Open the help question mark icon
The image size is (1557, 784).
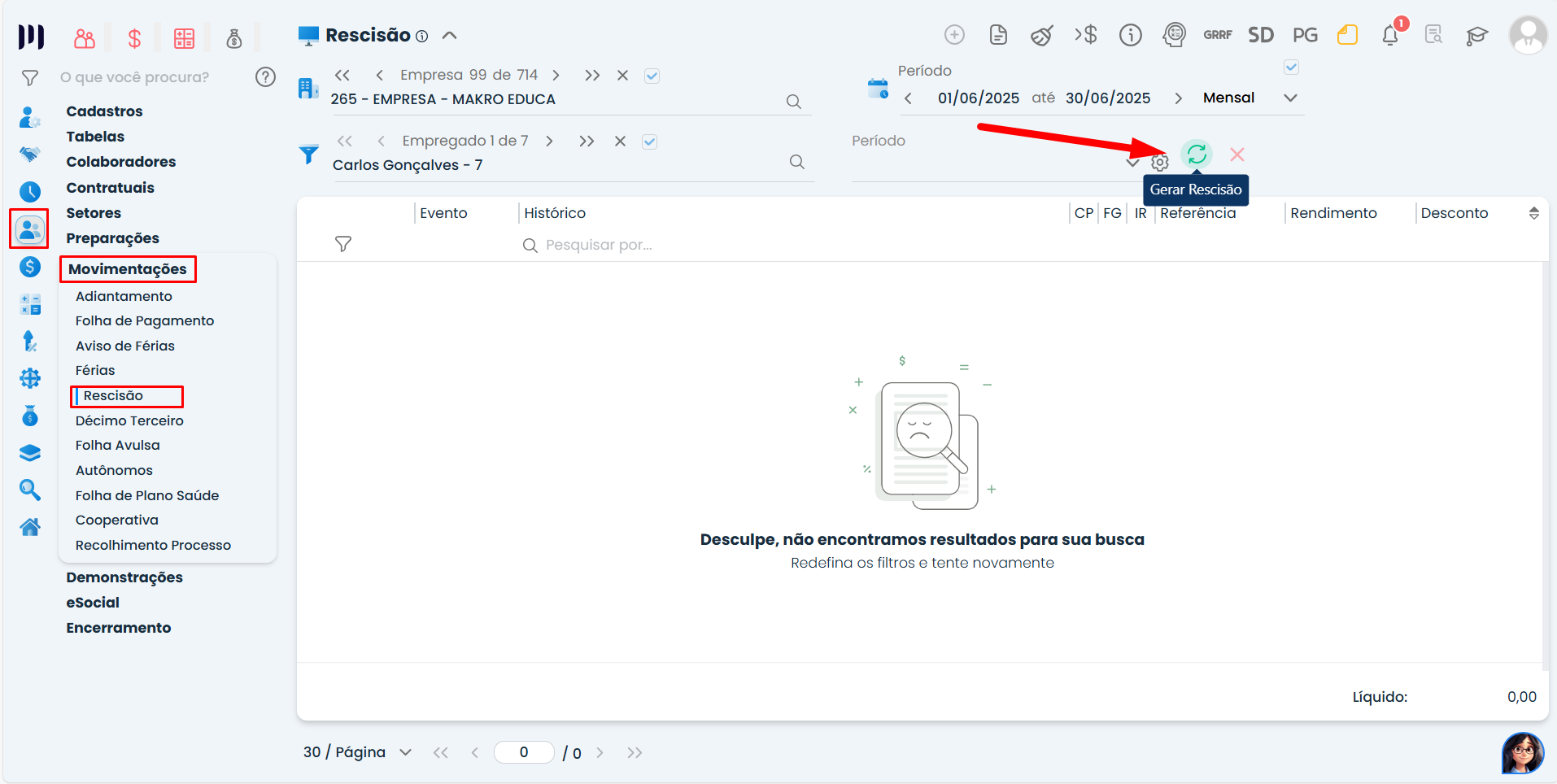tap(265, 77)
